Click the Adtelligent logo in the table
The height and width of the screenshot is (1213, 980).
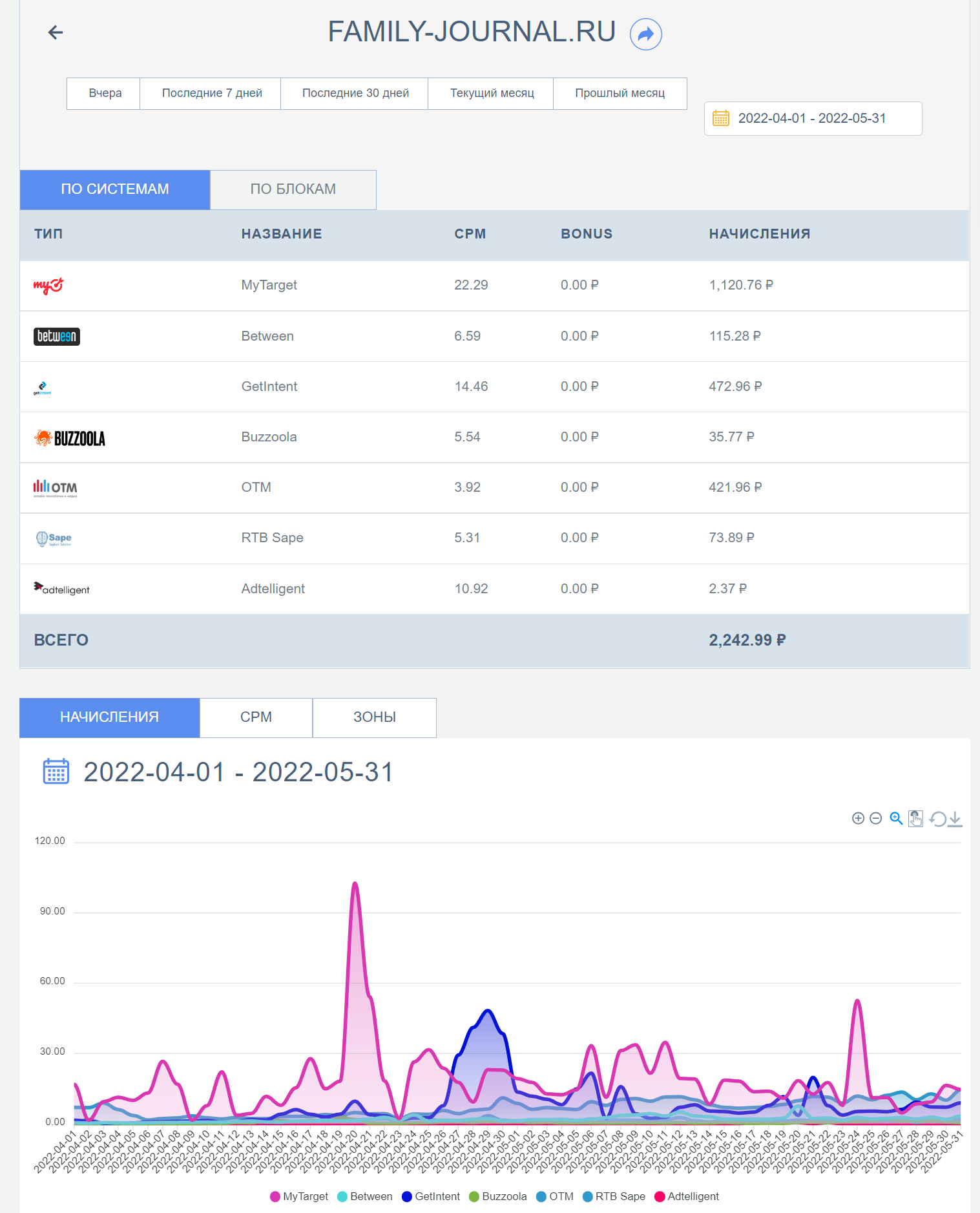[x=61, y=589]
